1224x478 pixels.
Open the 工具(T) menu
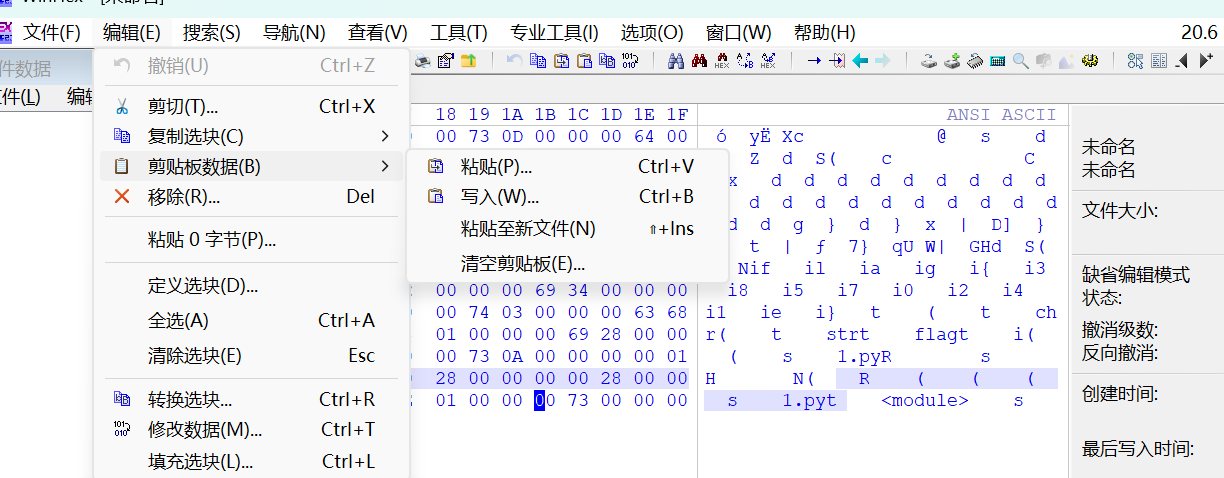pyautogui.click(x=459, y=32)
